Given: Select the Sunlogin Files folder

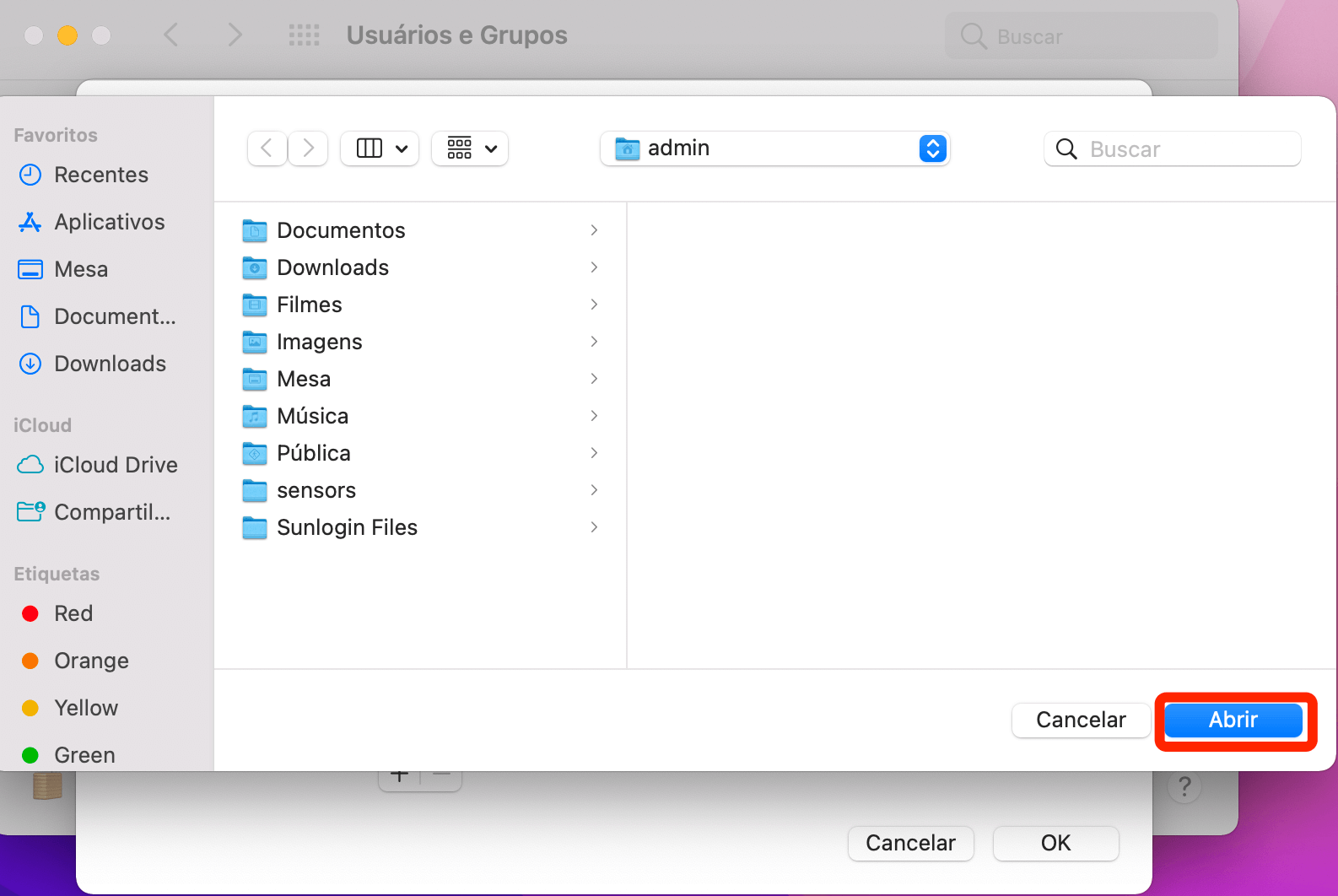Looking at the screenshot, I should [347, 527].
